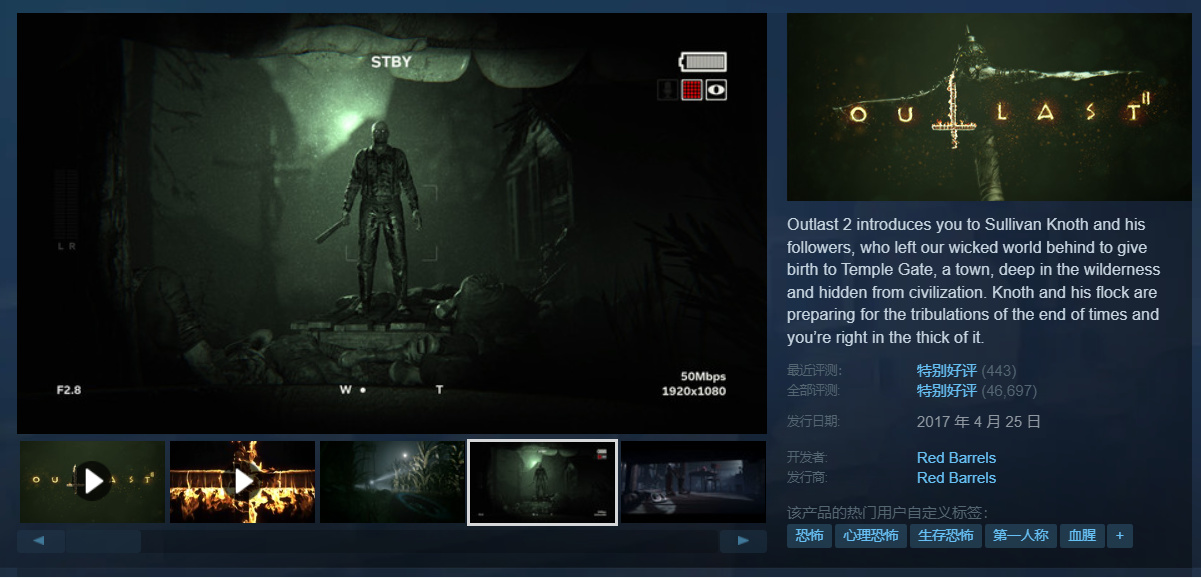Image resolution: width=1201 pixels, height=578 pixels.
Task: Click the release date 2017 年 4 月 25 日
Action: tap(979, 422)
